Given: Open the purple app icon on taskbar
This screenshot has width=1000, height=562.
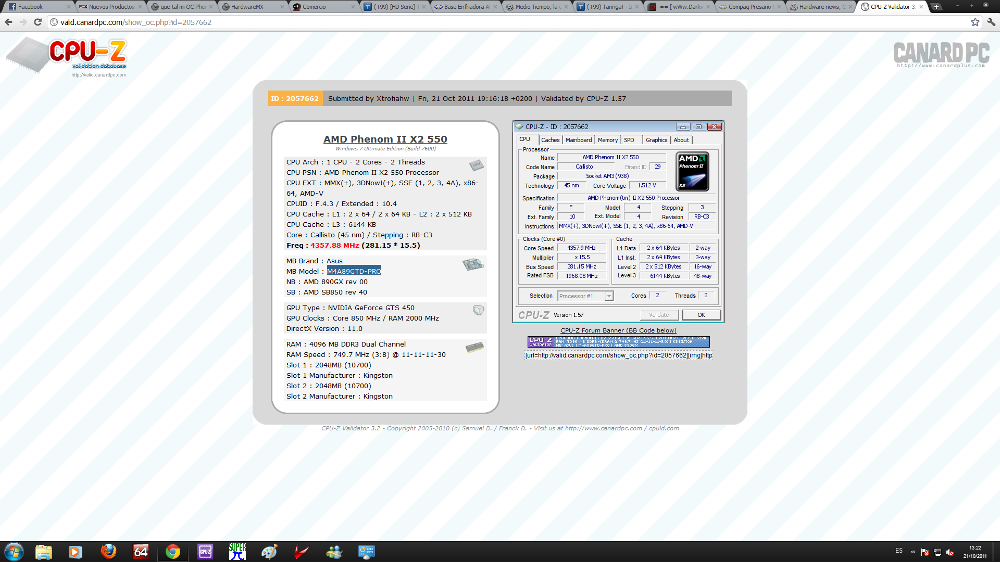Looking at the screenshot, I should [205, 552].
